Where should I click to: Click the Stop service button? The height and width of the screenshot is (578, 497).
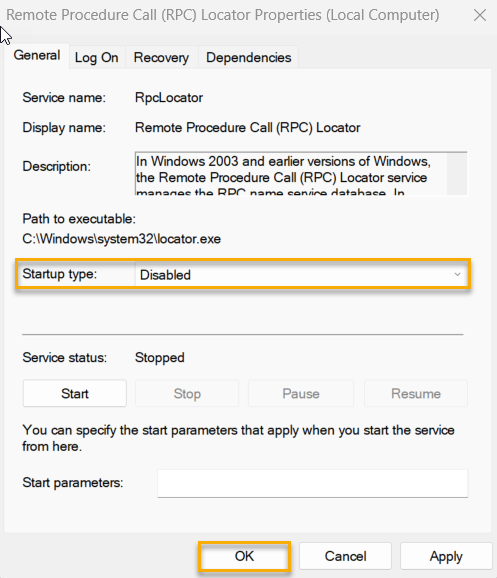click(x=187, y=393)
